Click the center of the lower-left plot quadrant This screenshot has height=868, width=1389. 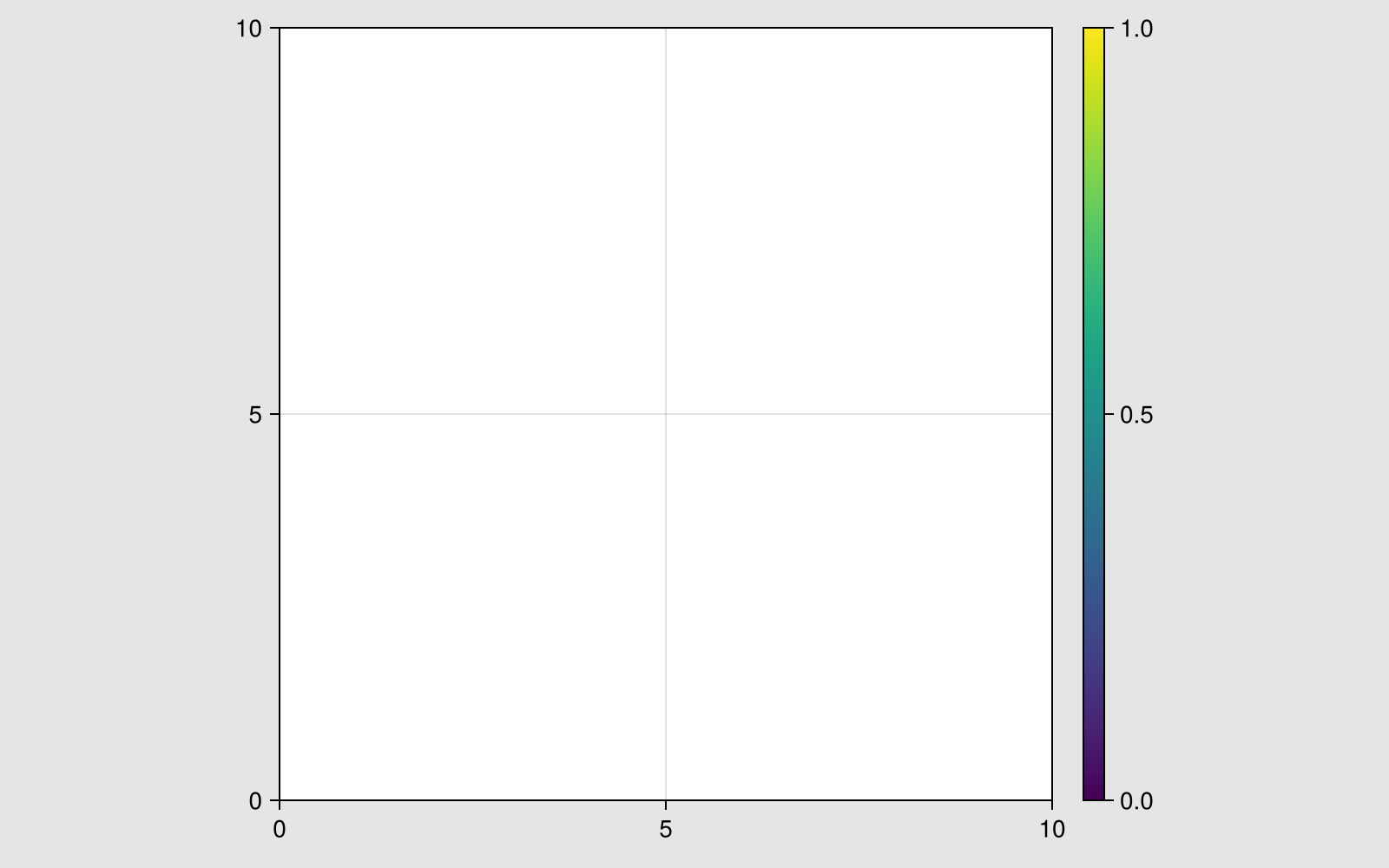click(x=472, y=607)
